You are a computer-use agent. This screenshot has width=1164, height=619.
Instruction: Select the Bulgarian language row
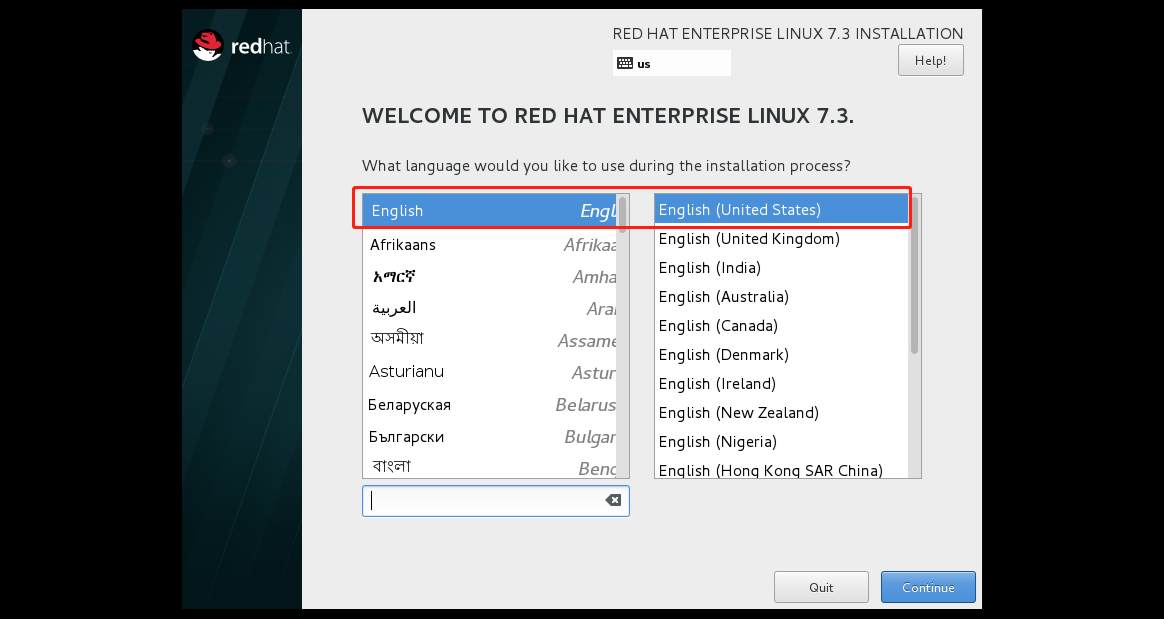click(x=489, y=436)
